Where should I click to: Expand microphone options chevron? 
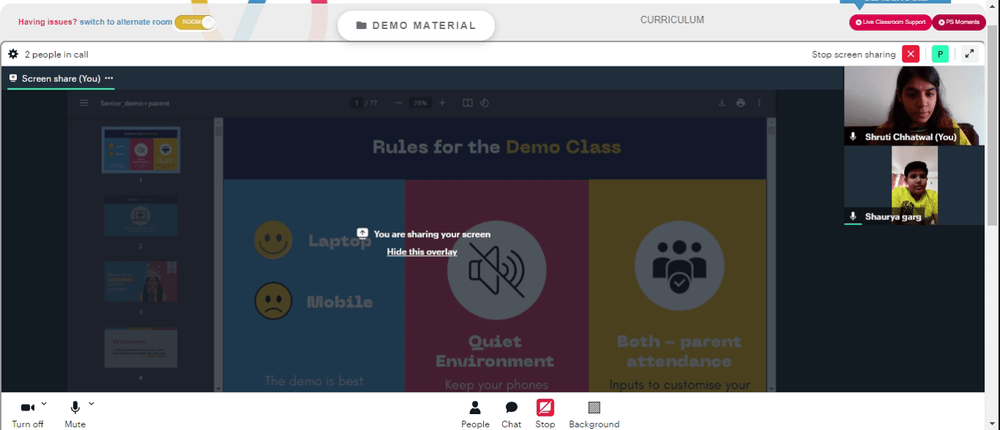coord(91,403)
